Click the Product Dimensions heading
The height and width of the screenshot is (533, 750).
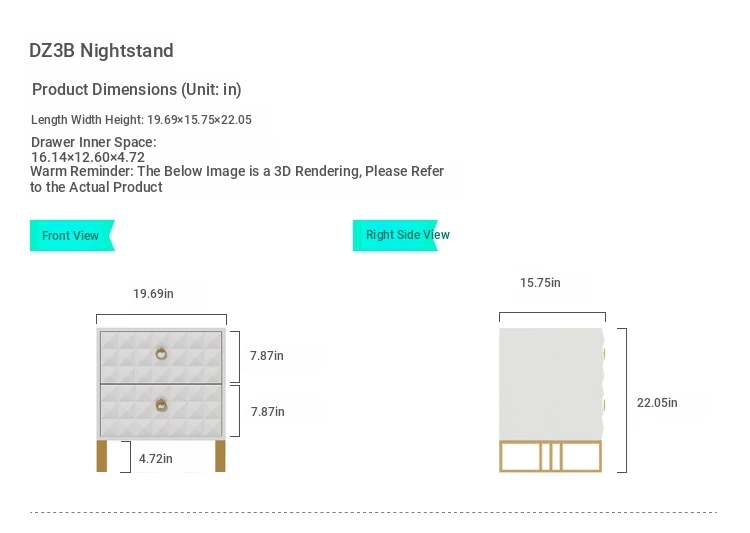click(x=137, y=90)
